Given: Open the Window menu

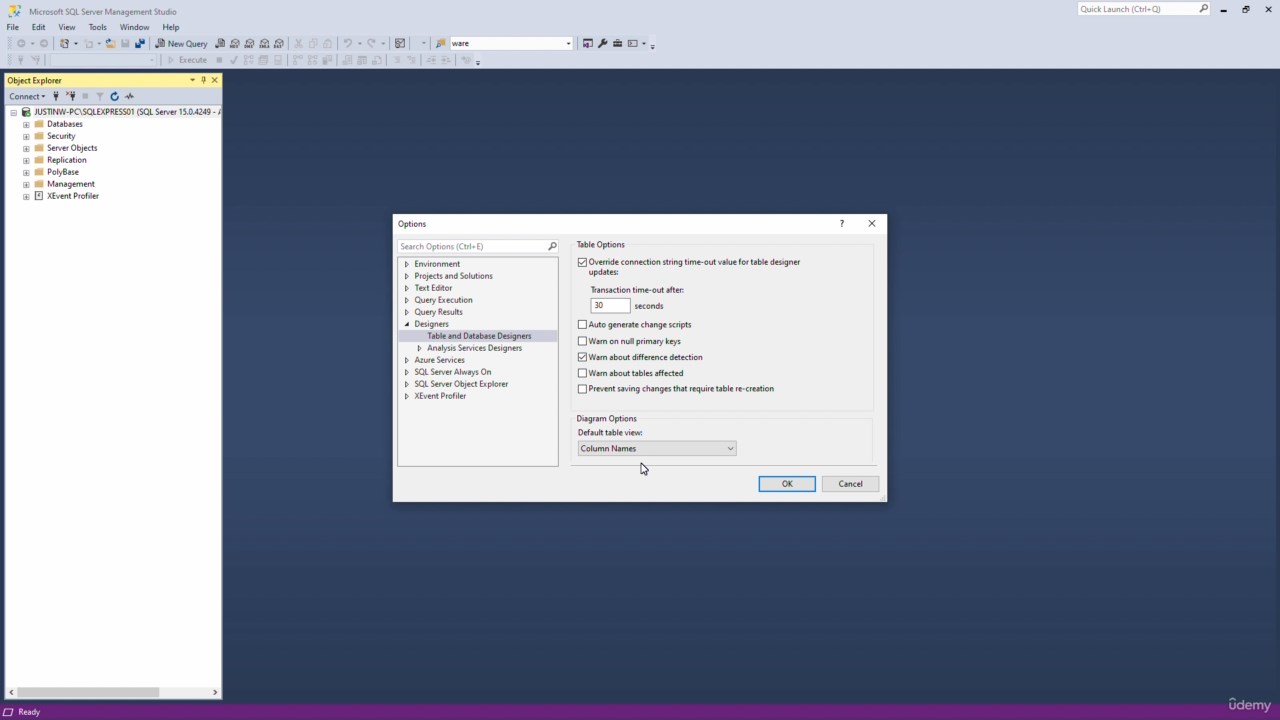Looking at the screenshot, I should click(134, 27).
